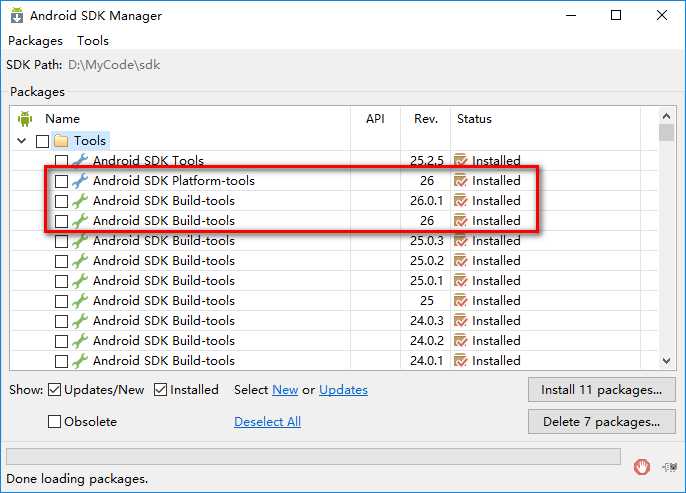This screenshot has height=493, width=686.
Task: Click the scrollbar up arrow
Action: (x=666, y=116)
